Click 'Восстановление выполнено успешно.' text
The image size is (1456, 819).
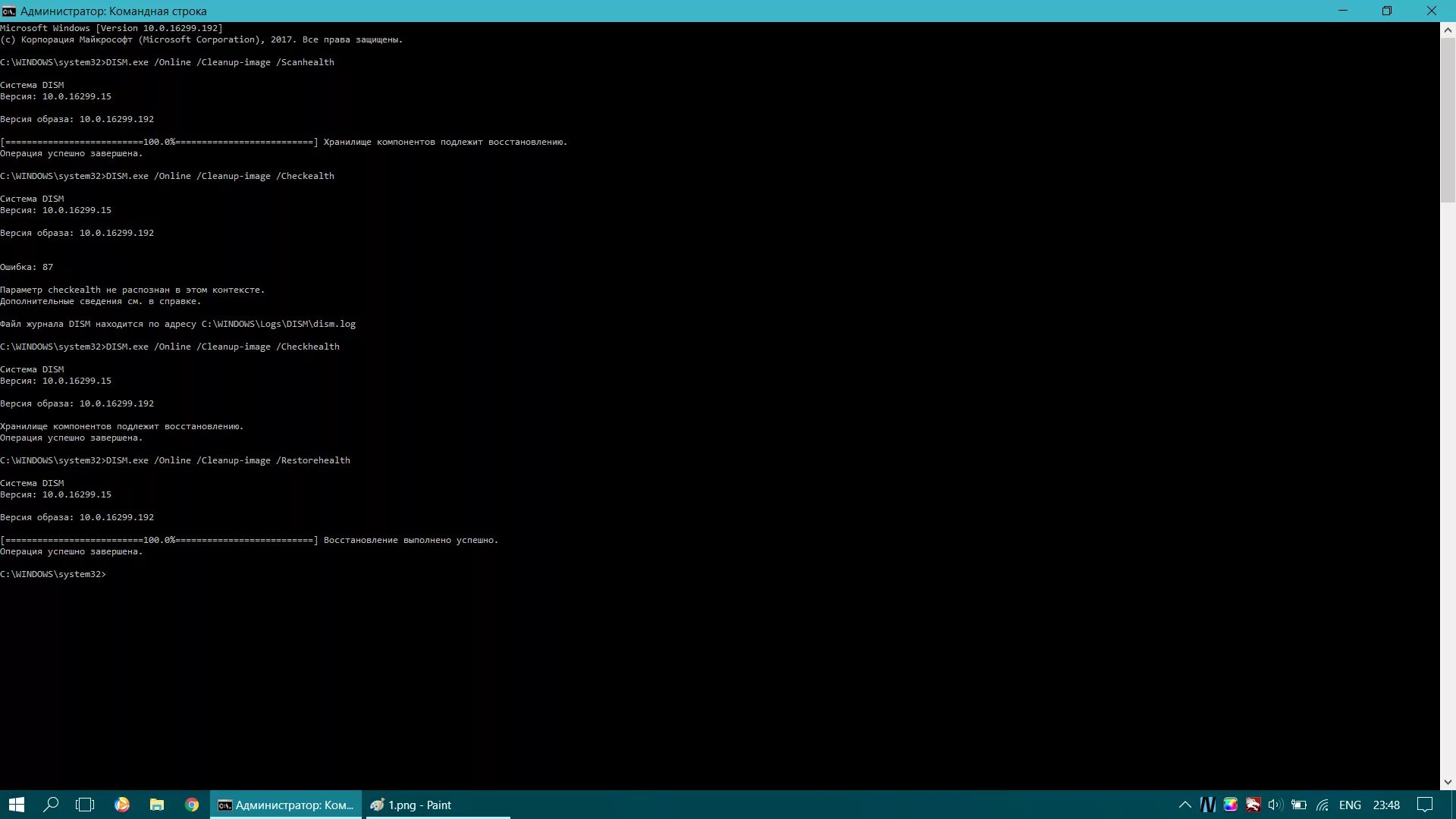(x=411, y=540)
